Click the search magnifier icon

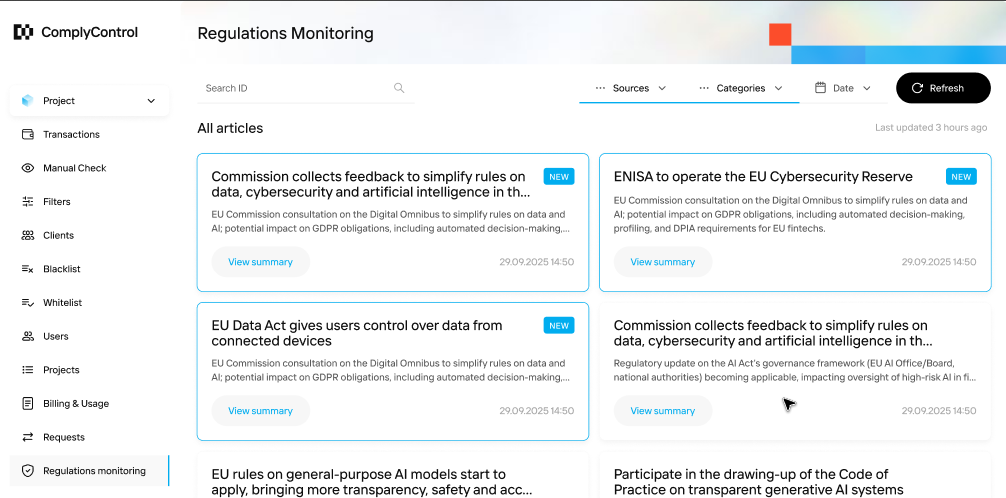[399, 88]
